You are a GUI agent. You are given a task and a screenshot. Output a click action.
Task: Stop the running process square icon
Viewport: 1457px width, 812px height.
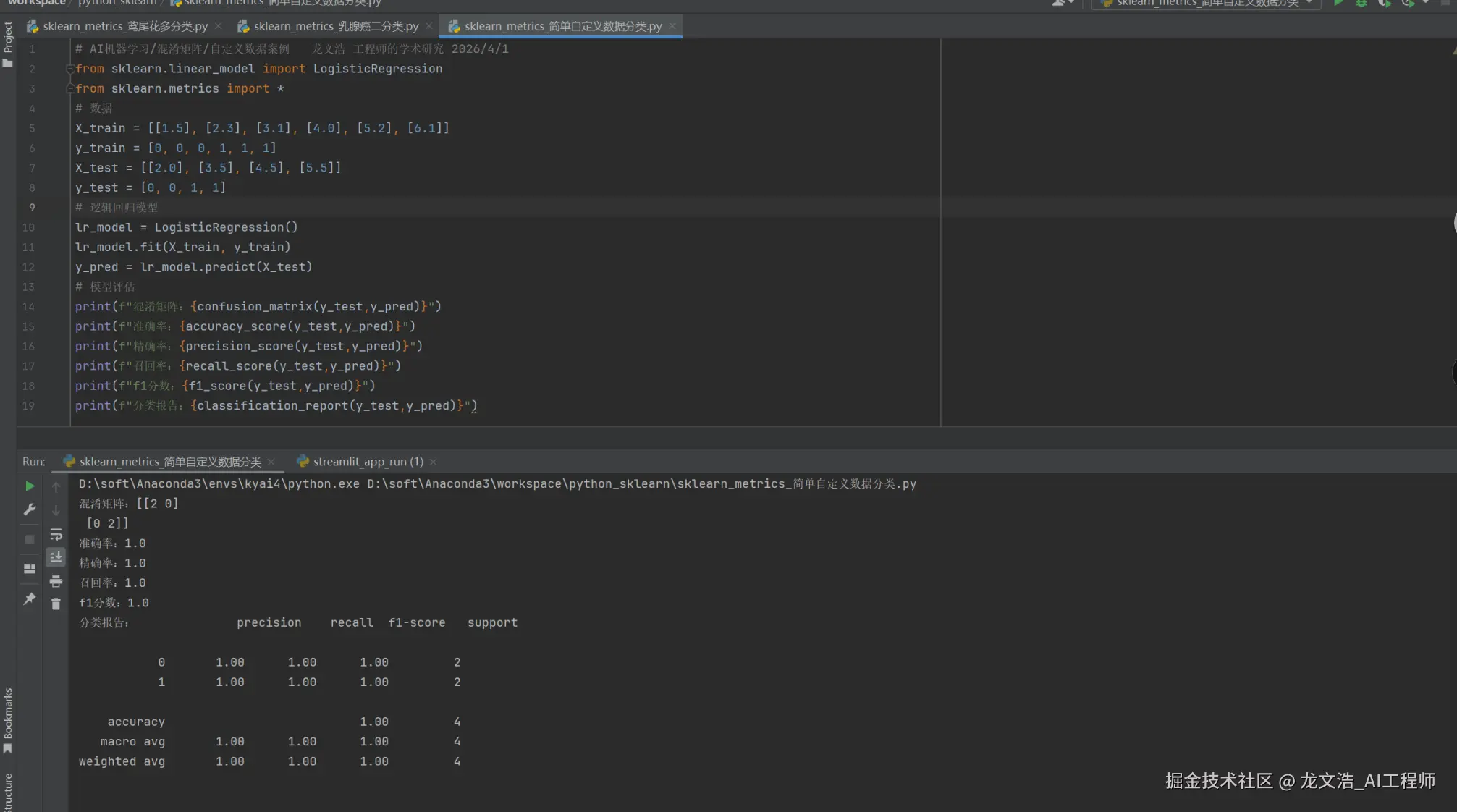coord(30,540)
